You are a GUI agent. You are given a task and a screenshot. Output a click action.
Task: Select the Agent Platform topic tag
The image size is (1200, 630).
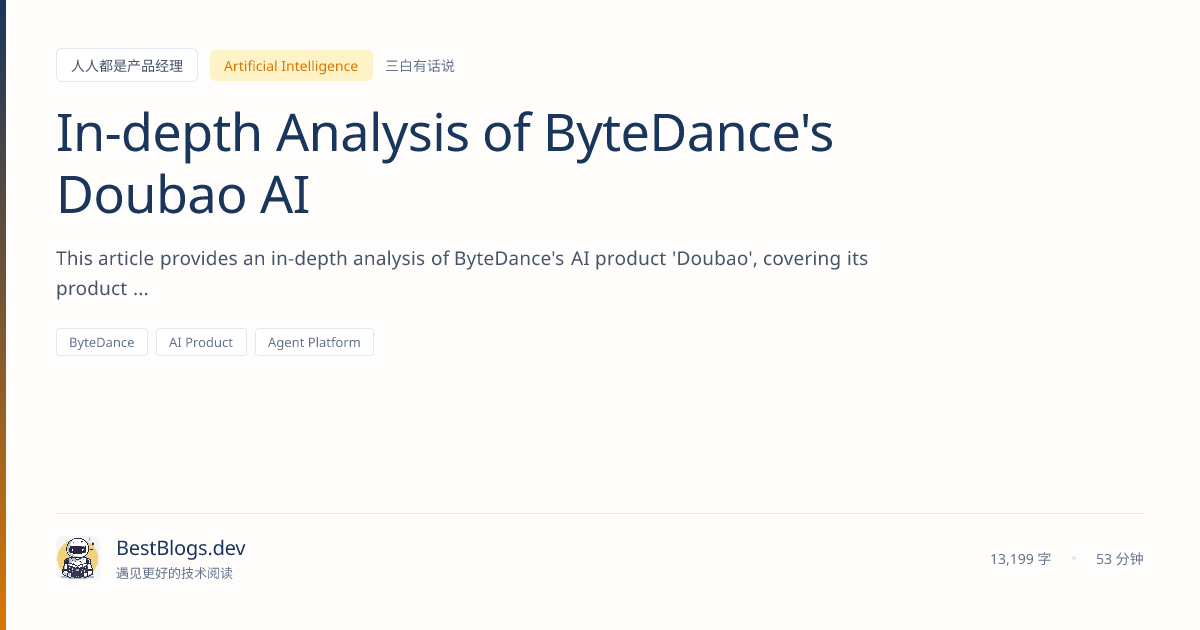coord(314,341)
